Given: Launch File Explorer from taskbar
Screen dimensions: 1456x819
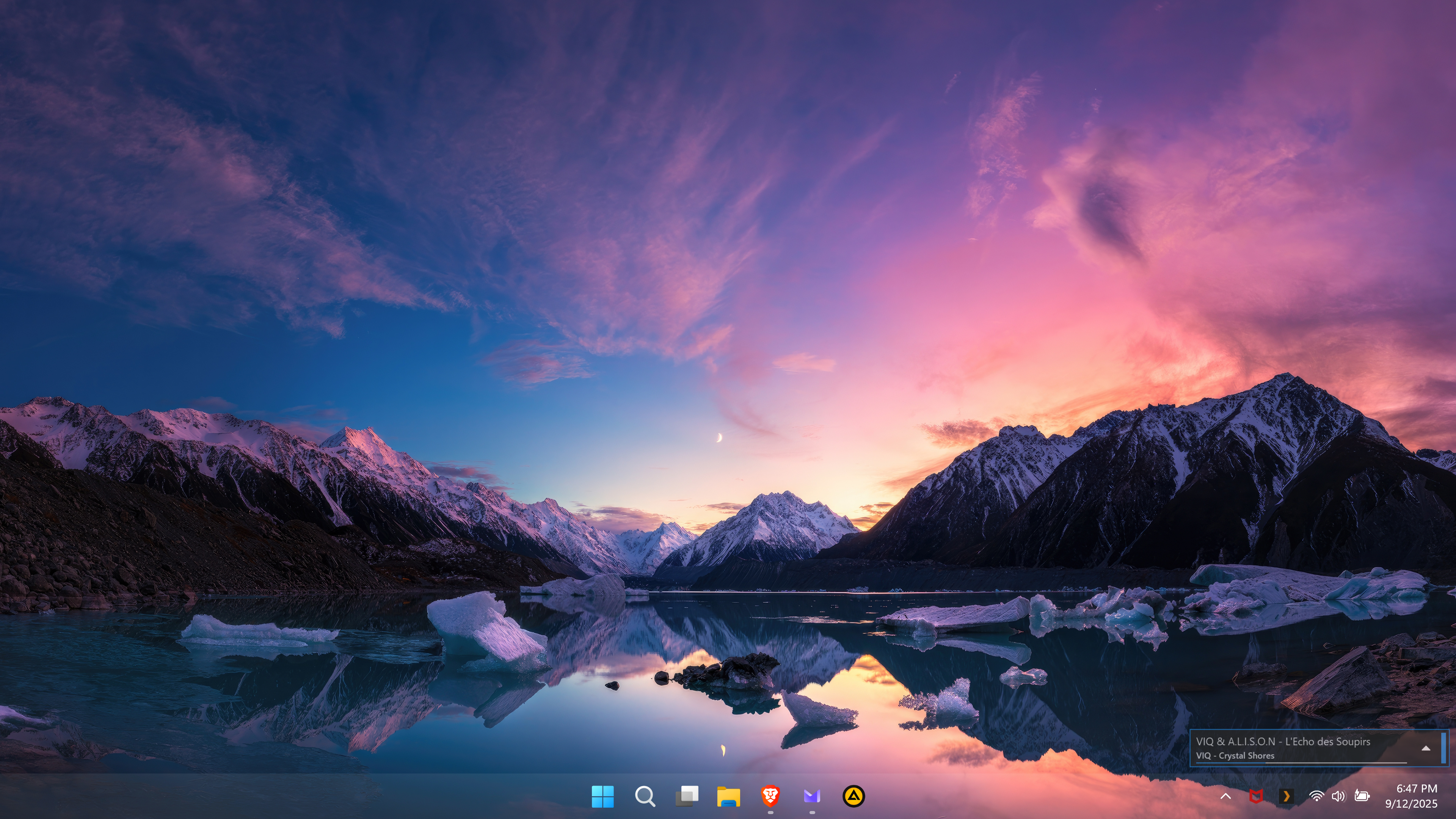Looking at the screenshot, I should pos(728,796).
